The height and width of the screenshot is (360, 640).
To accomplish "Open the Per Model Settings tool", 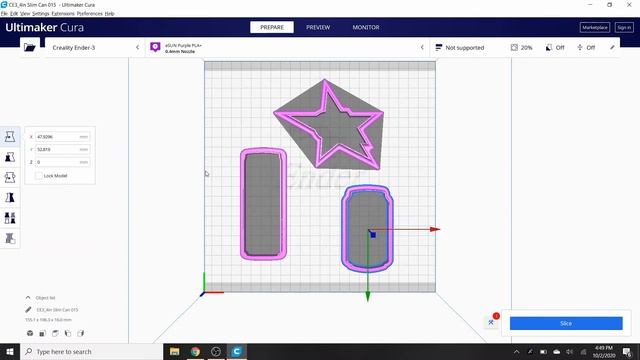I will [10, 218].
